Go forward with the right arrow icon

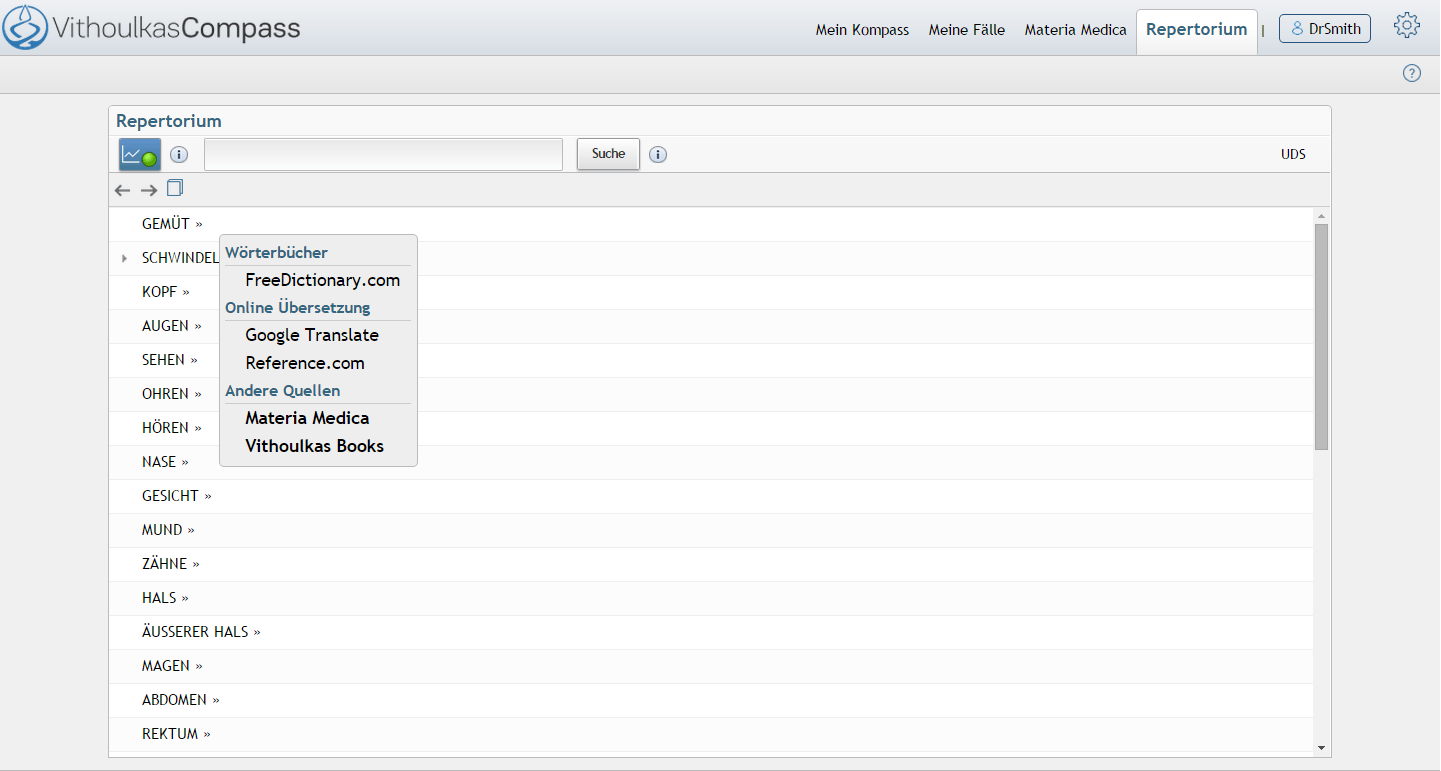(149, 190)
